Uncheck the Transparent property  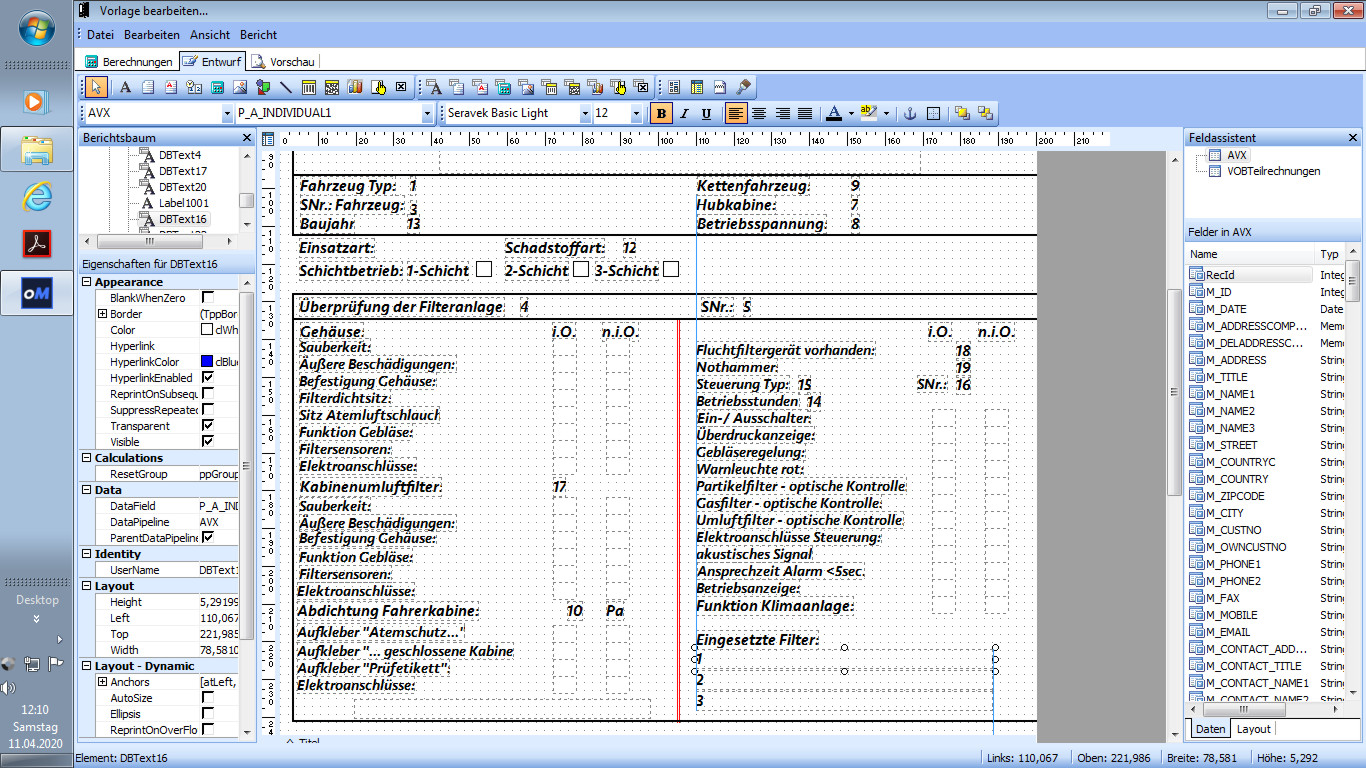tap(208, 426)
